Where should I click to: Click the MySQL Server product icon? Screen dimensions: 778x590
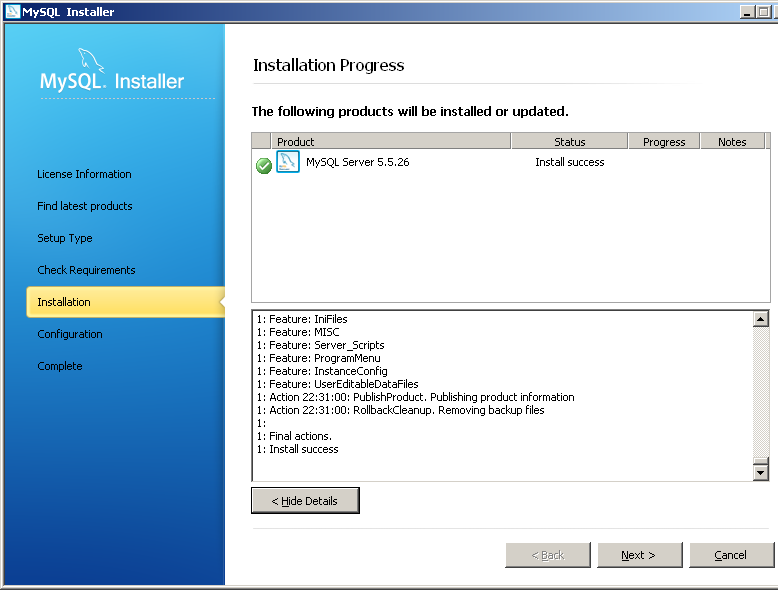(x=288, y=162)
